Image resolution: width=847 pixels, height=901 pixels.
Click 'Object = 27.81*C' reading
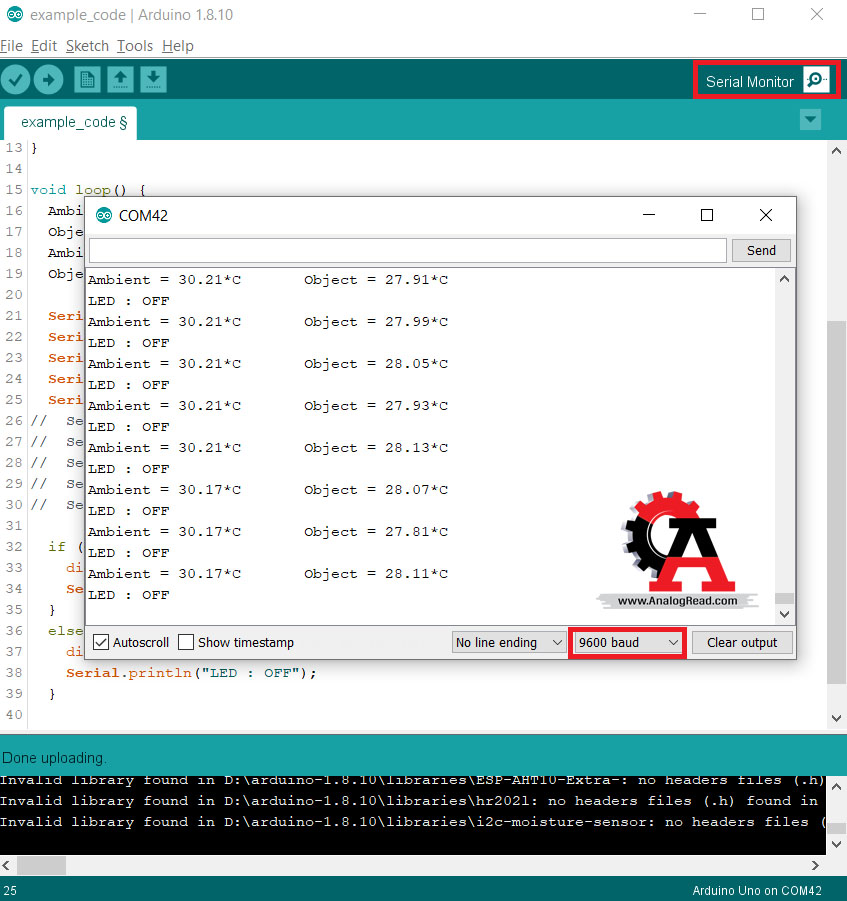click(x=376, y=532)
